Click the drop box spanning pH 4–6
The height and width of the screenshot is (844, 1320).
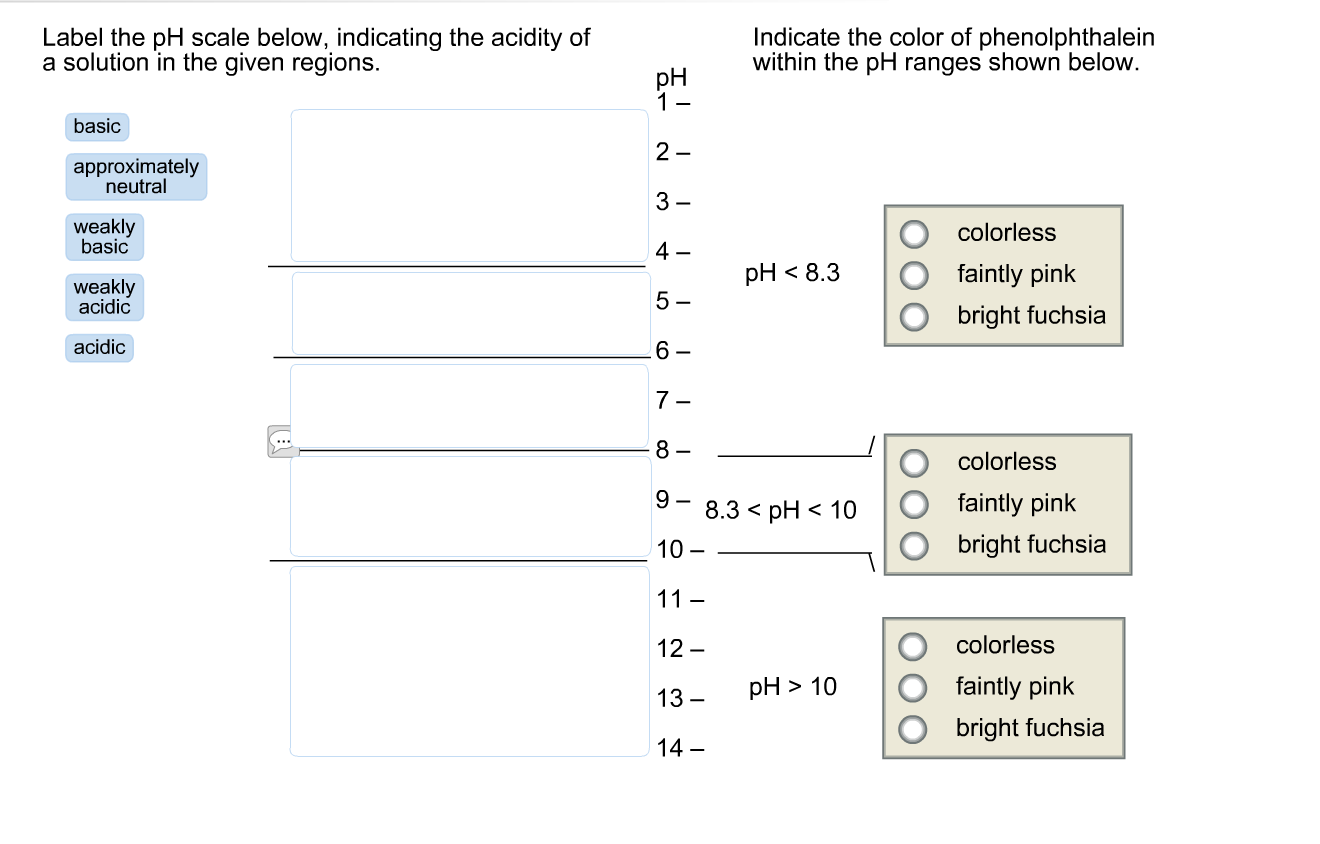(471, 313)
